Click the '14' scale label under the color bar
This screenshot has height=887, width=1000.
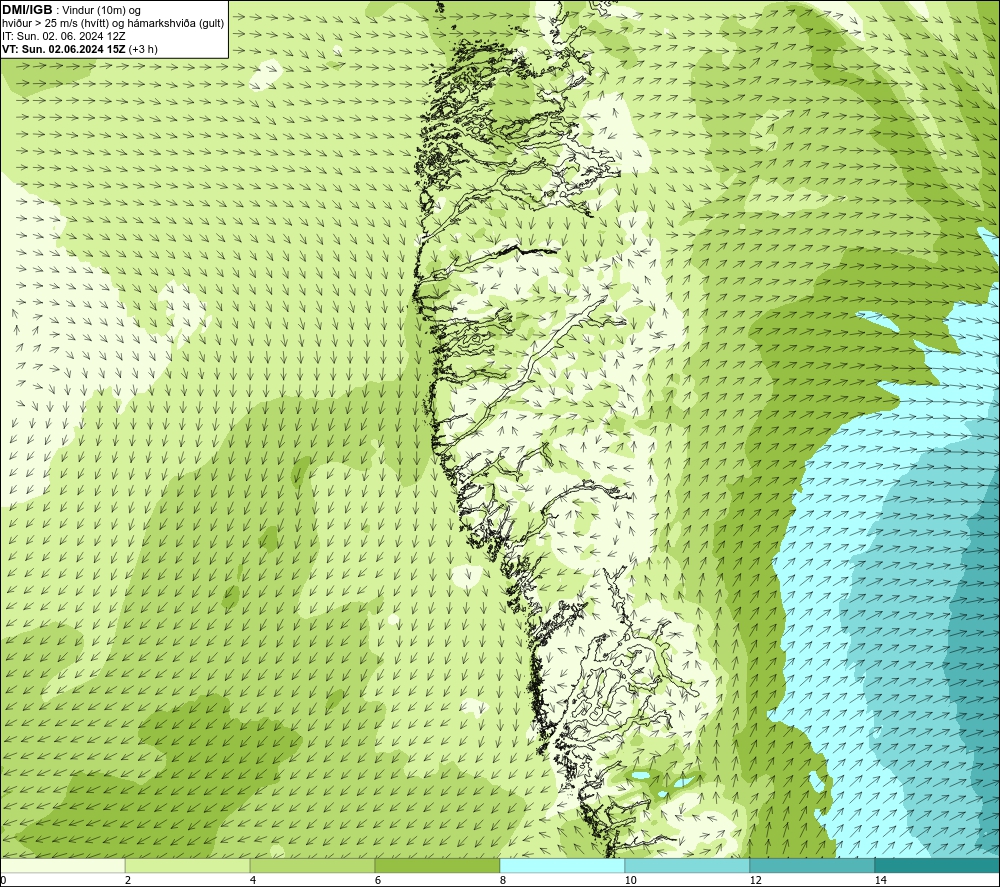(881, 880)
